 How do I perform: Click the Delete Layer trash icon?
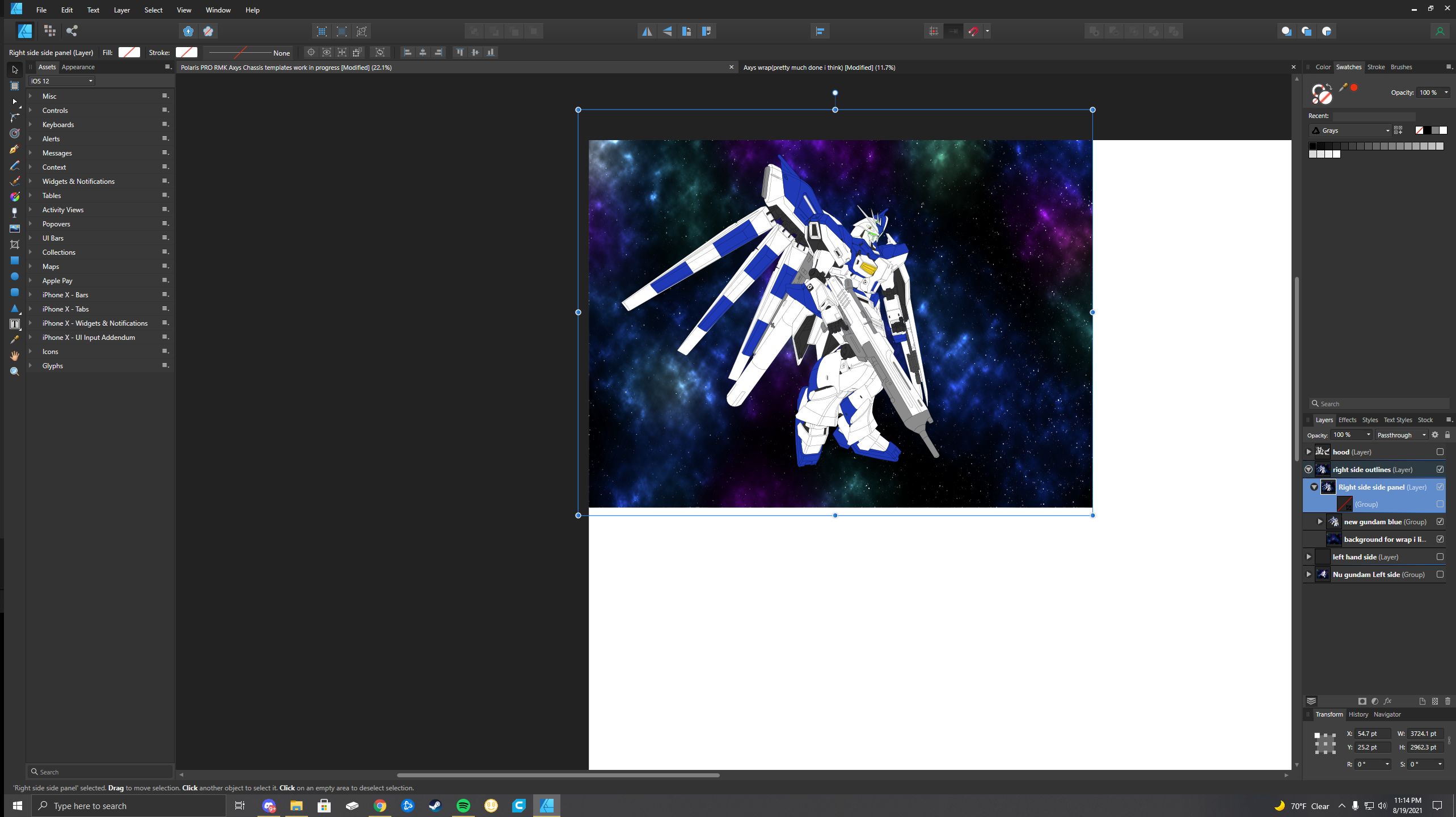pyautogui.click(x=1447, y=701)
